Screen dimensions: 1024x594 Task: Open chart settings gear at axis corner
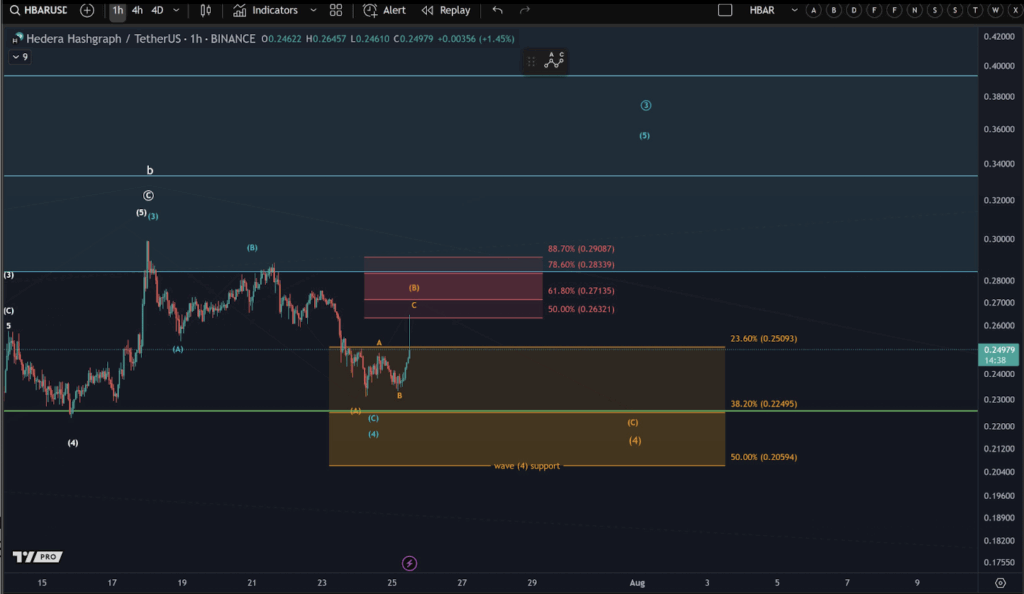1000,583
